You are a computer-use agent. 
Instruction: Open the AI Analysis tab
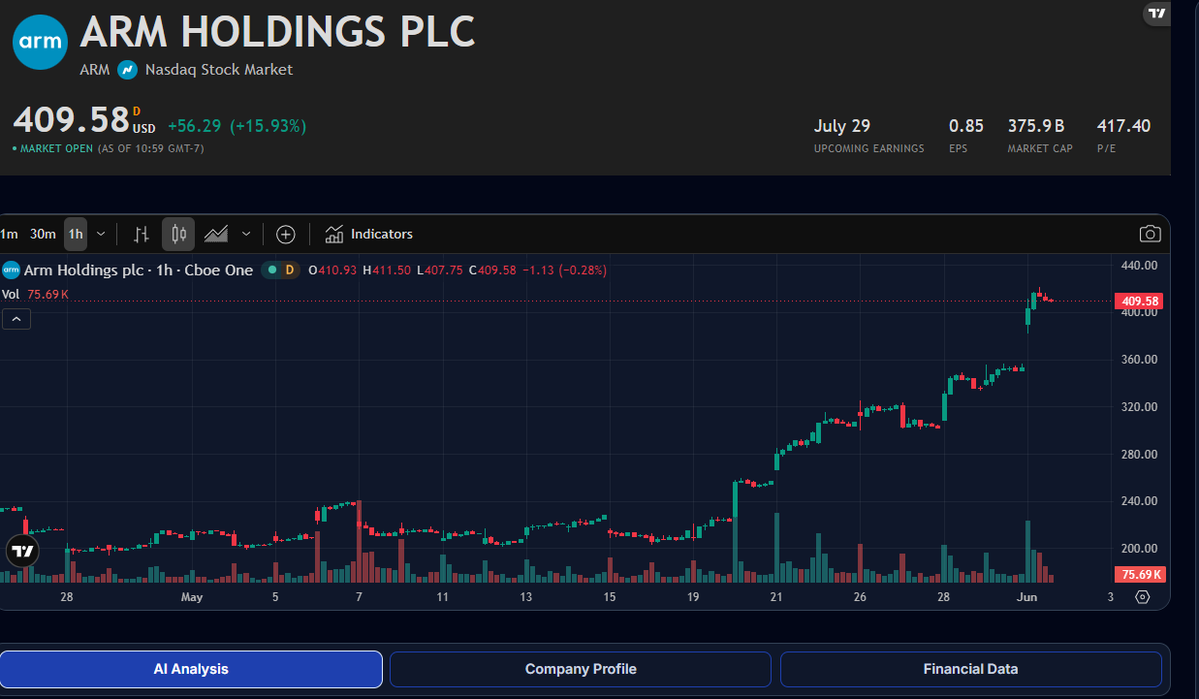[x=191, y=669]
